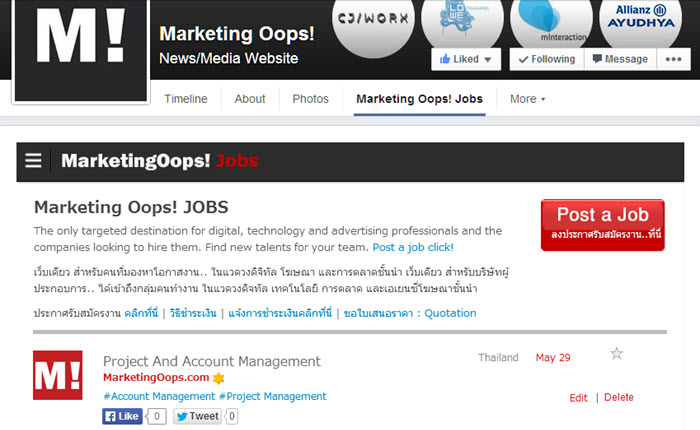
Task: Click the 'Marketing Oops!' page name
Action: click(237, 34)
